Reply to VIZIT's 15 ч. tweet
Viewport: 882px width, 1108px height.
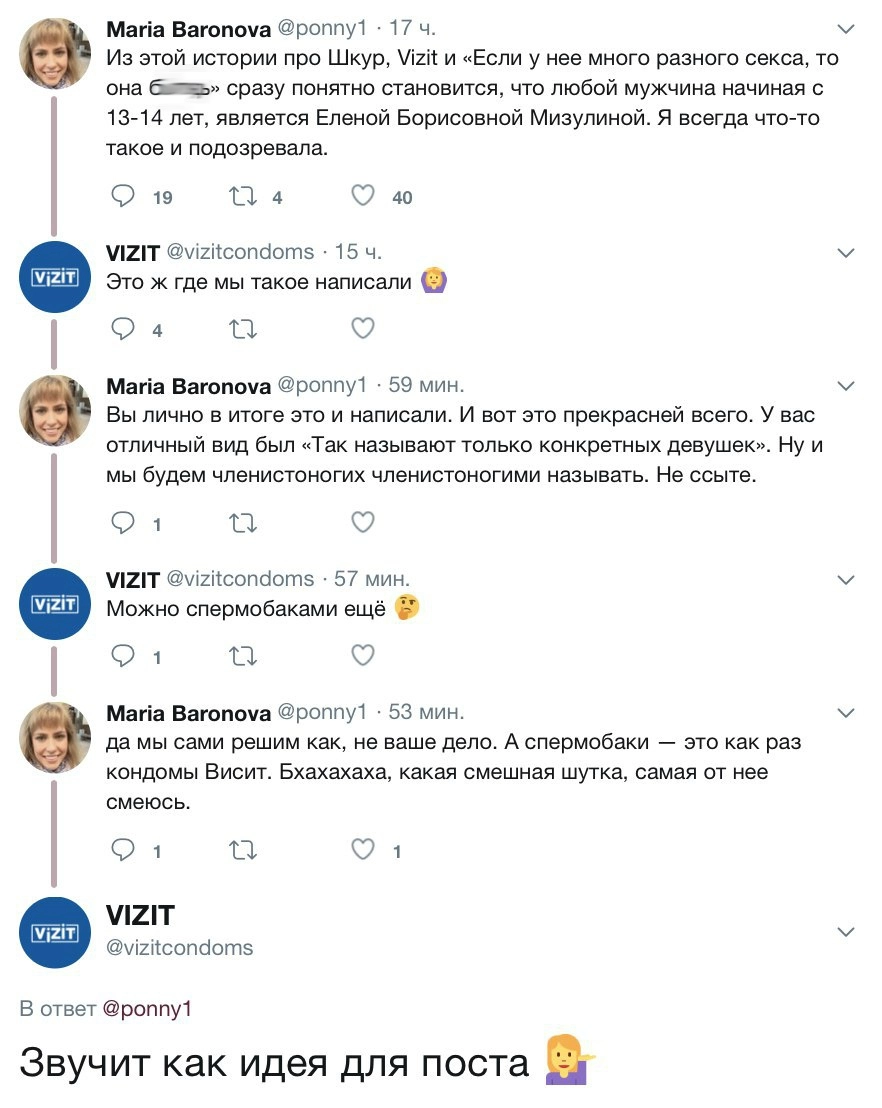tap(122, 329)
